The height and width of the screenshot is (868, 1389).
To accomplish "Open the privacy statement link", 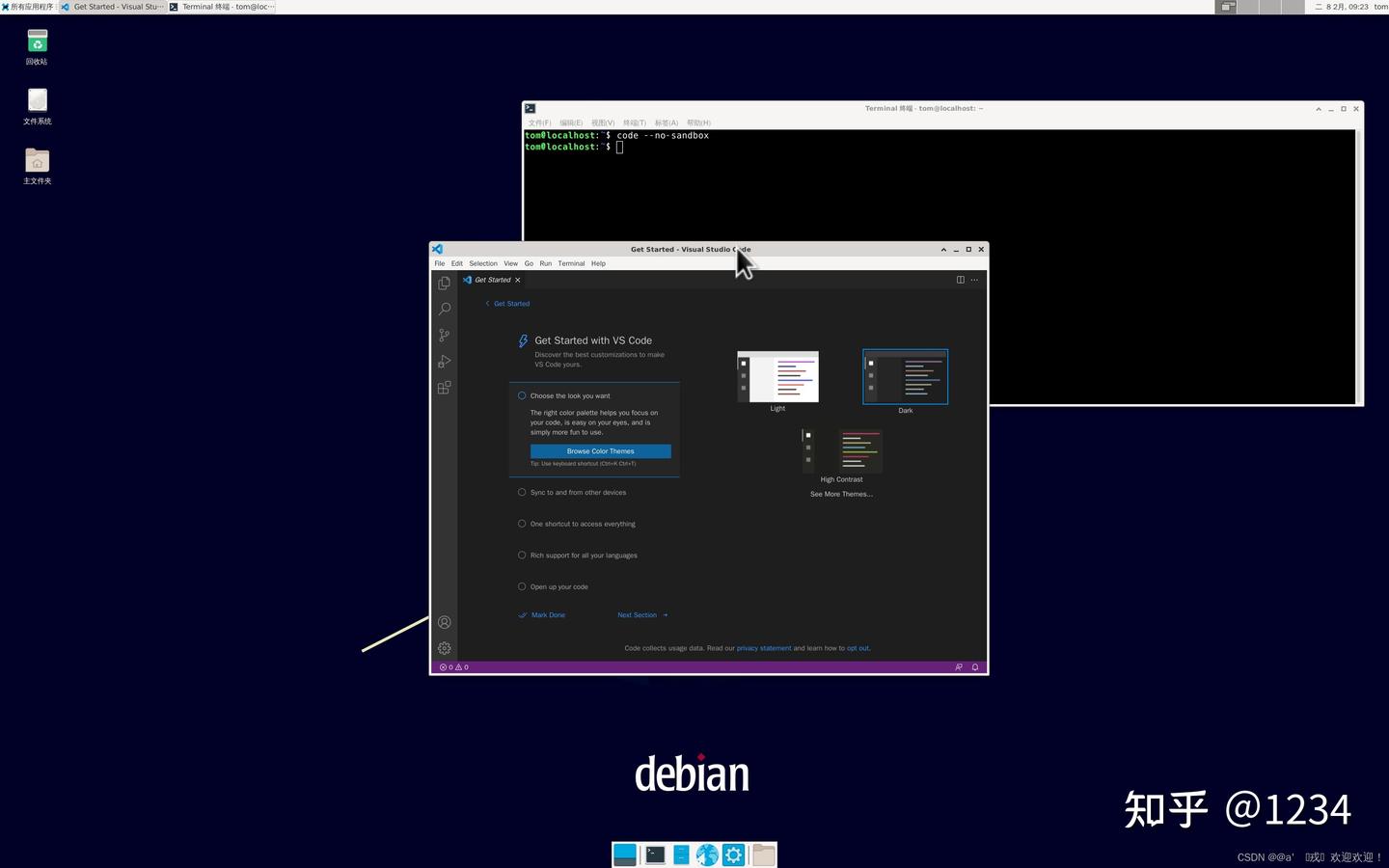I will [x=764, y=648].
